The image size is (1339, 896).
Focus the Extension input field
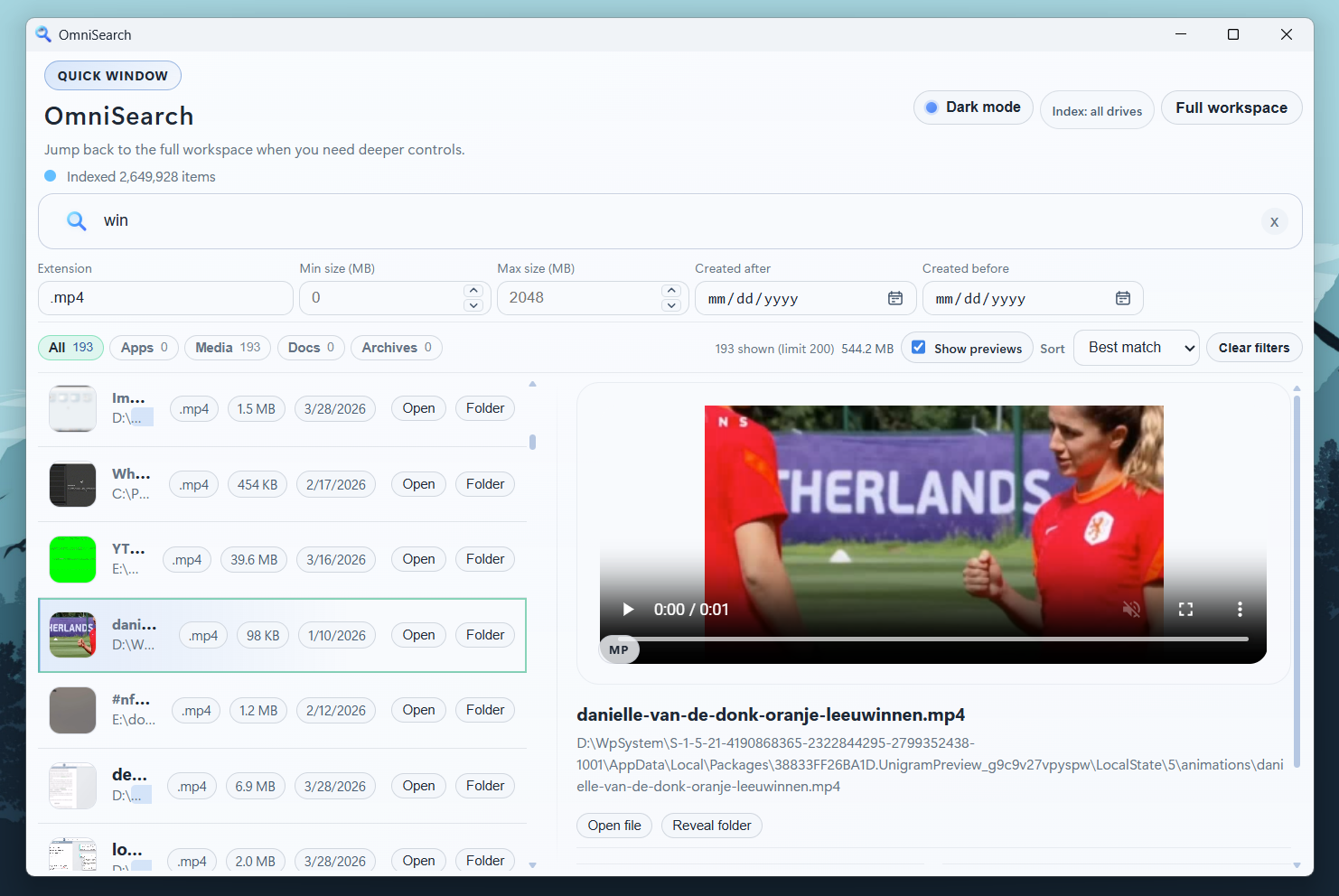165,298
